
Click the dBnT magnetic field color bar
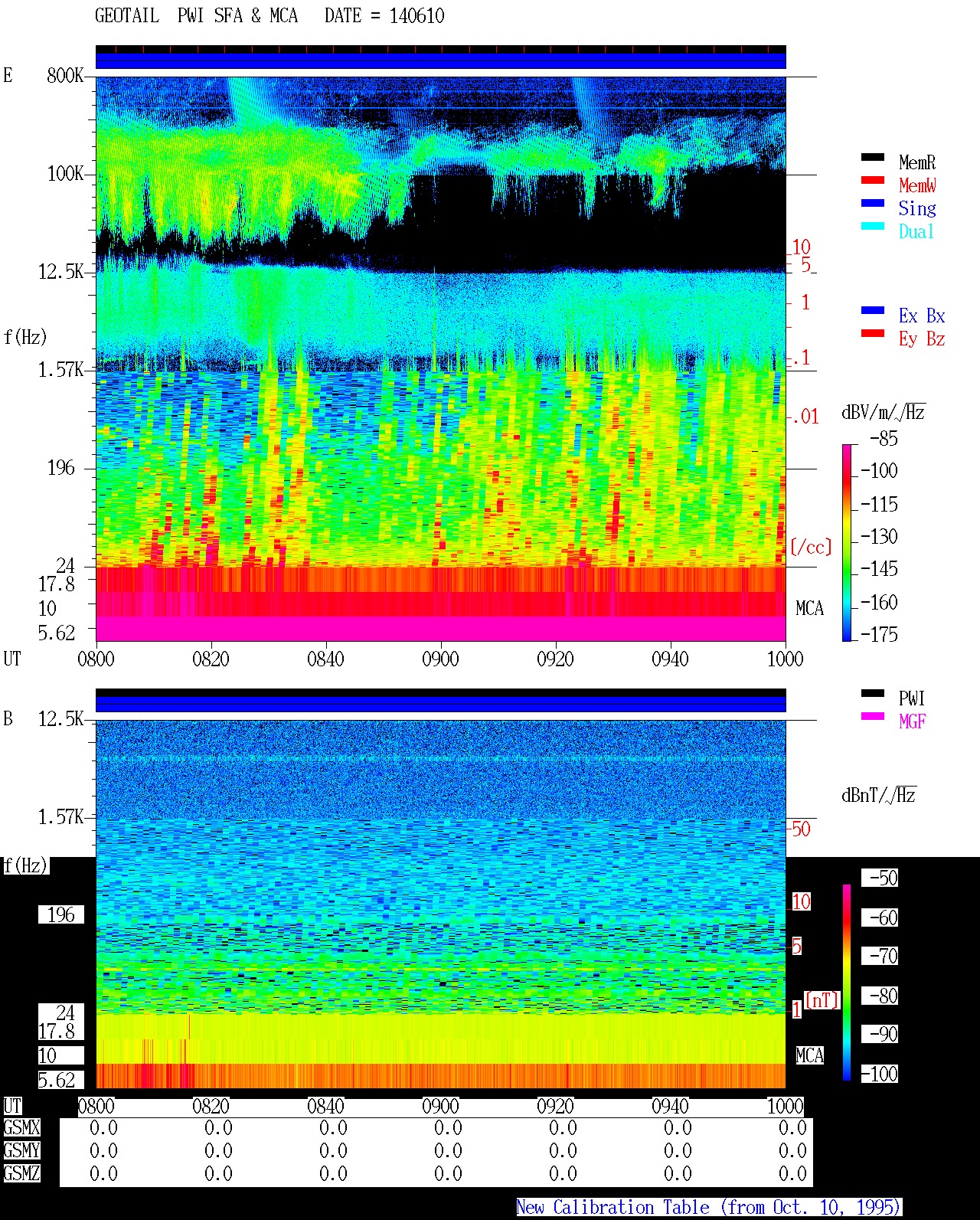(847, 983)
